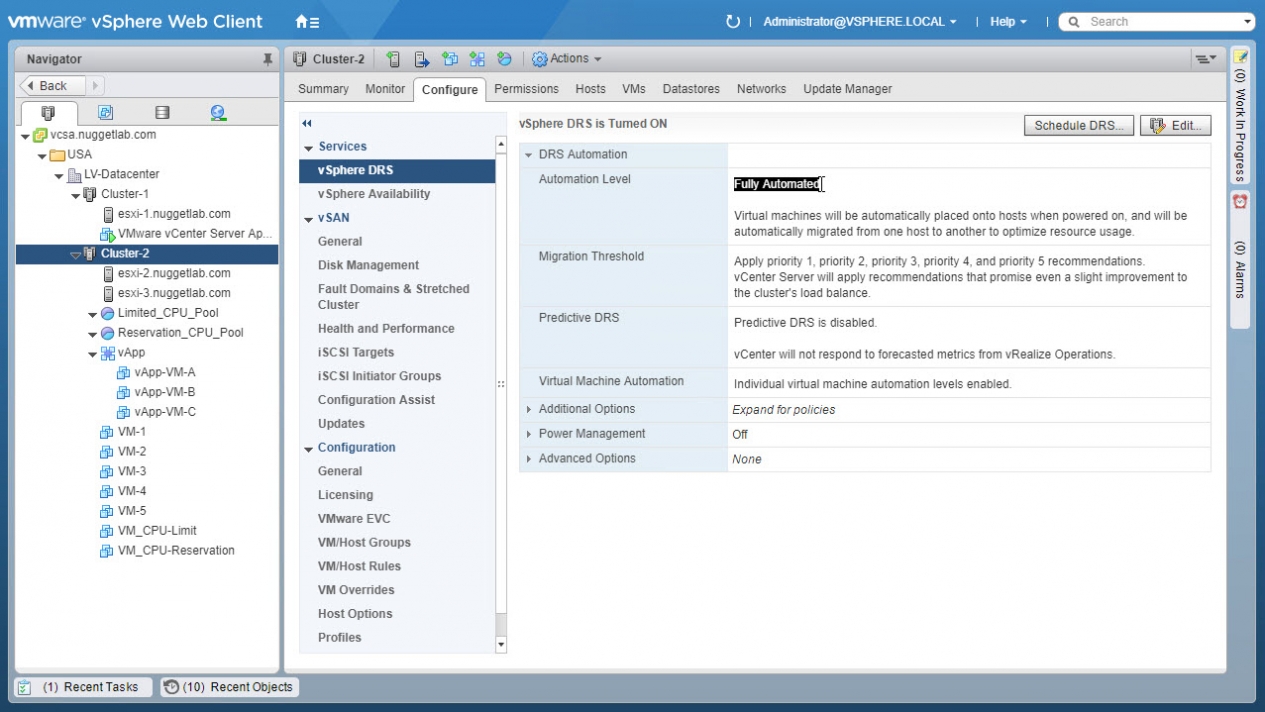Switch to VMs and Templates navigator view
This screenshot has height=712, width=1265.
(x=105, y=113)
